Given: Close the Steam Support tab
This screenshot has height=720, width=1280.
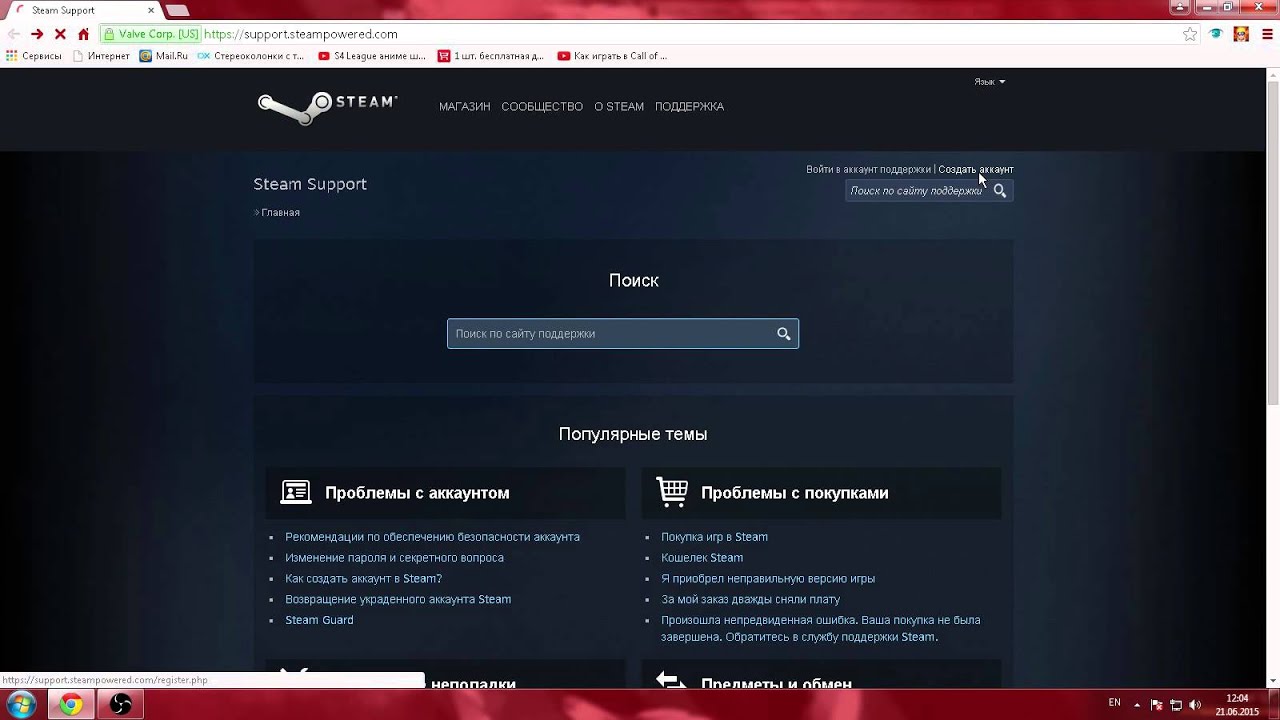Looking at the screenshot, I should tap(151, 10).
